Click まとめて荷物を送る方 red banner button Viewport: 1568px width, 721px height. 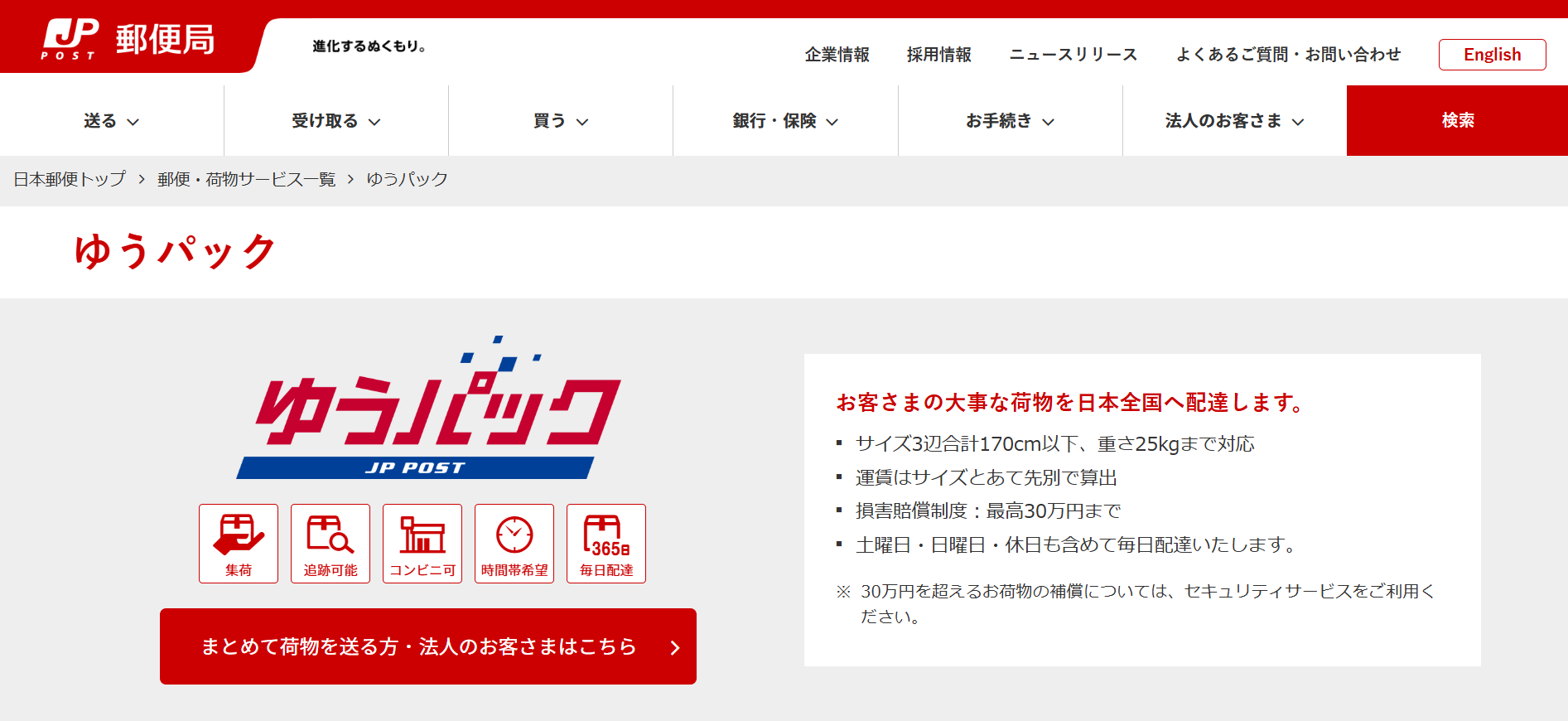point(428,646)
